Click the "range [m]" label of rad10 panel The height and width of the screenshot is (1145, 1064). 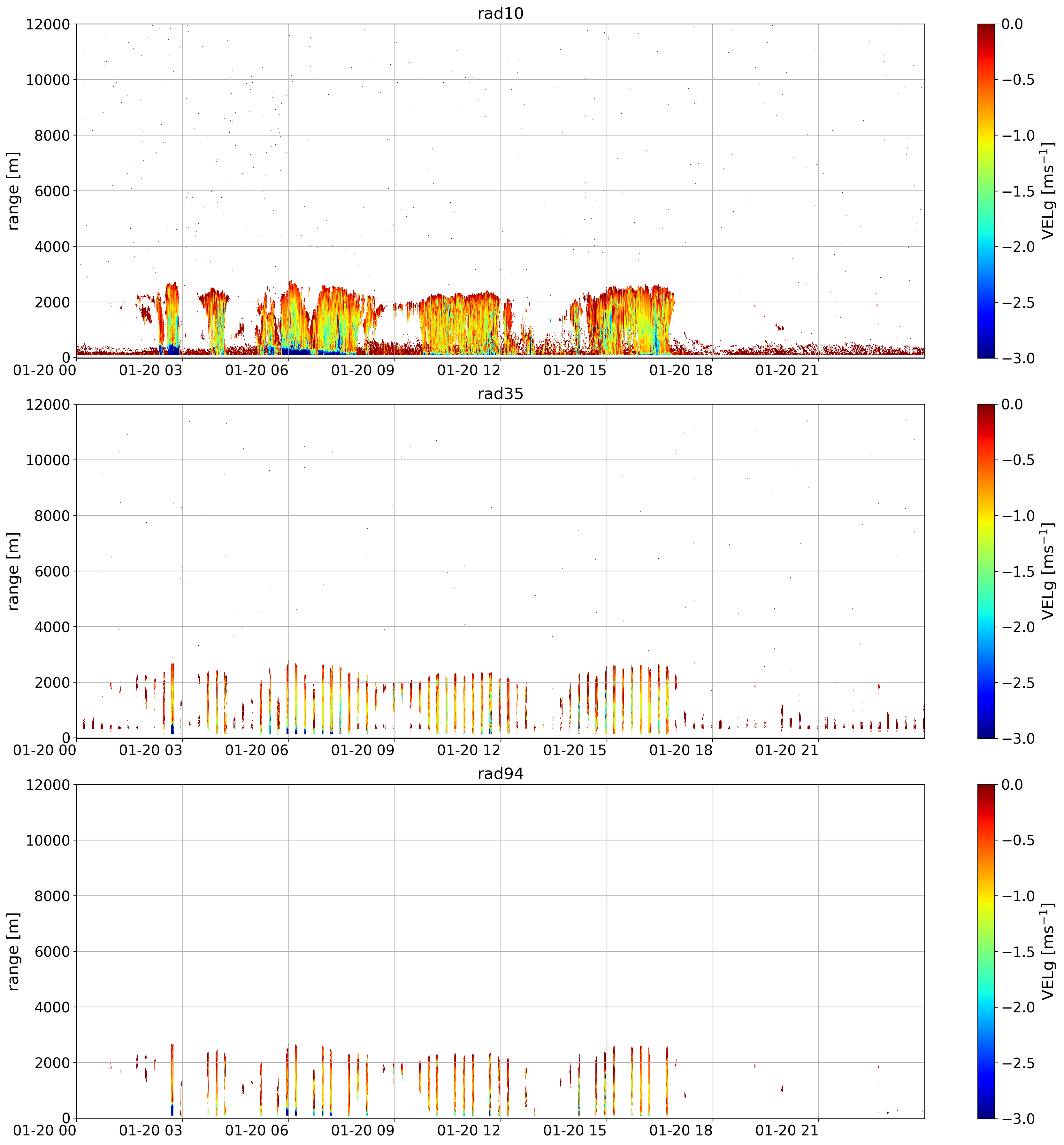pos(13,191)
